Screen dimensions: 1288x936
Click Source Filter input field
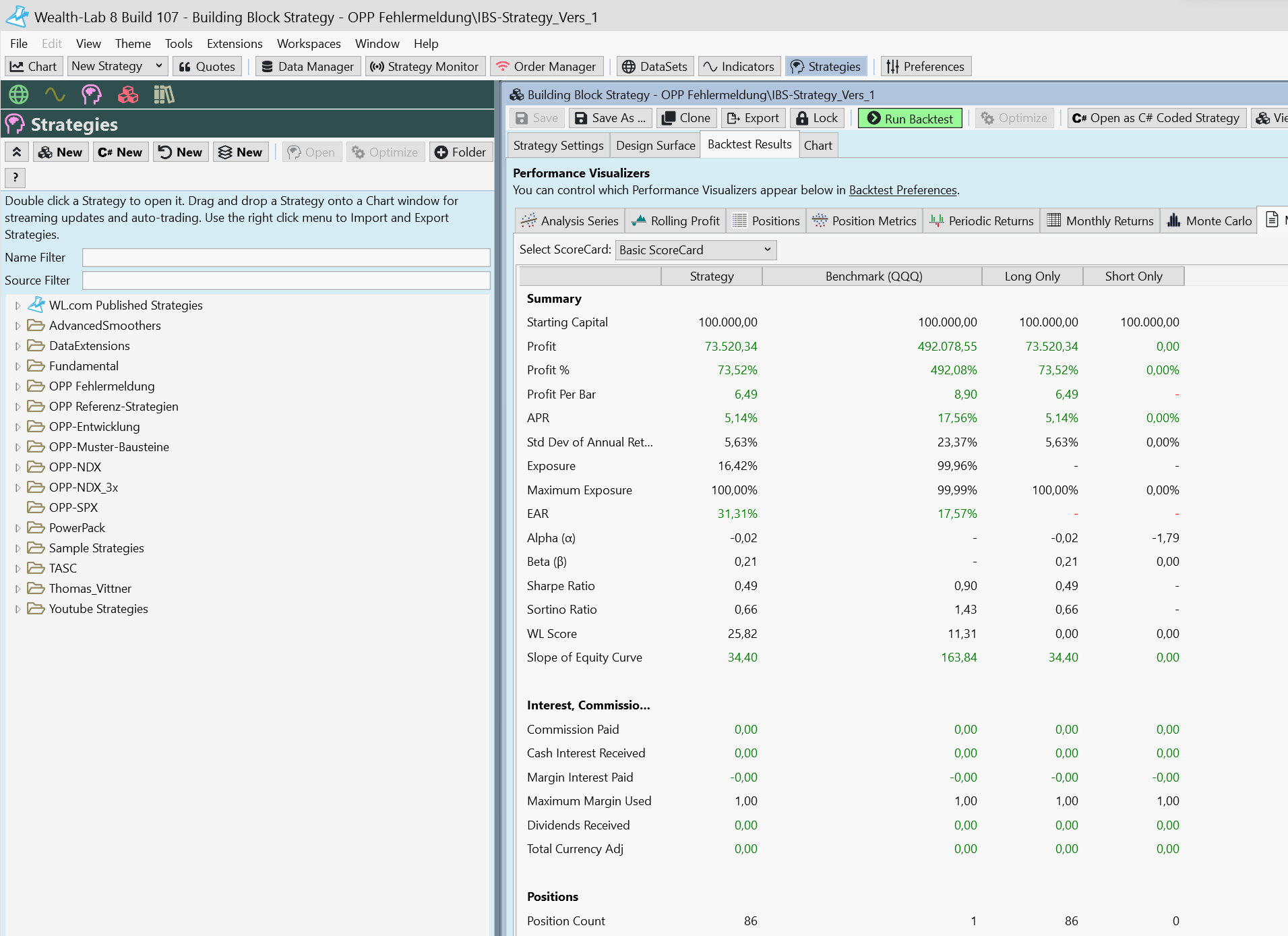tap(286, 281)
